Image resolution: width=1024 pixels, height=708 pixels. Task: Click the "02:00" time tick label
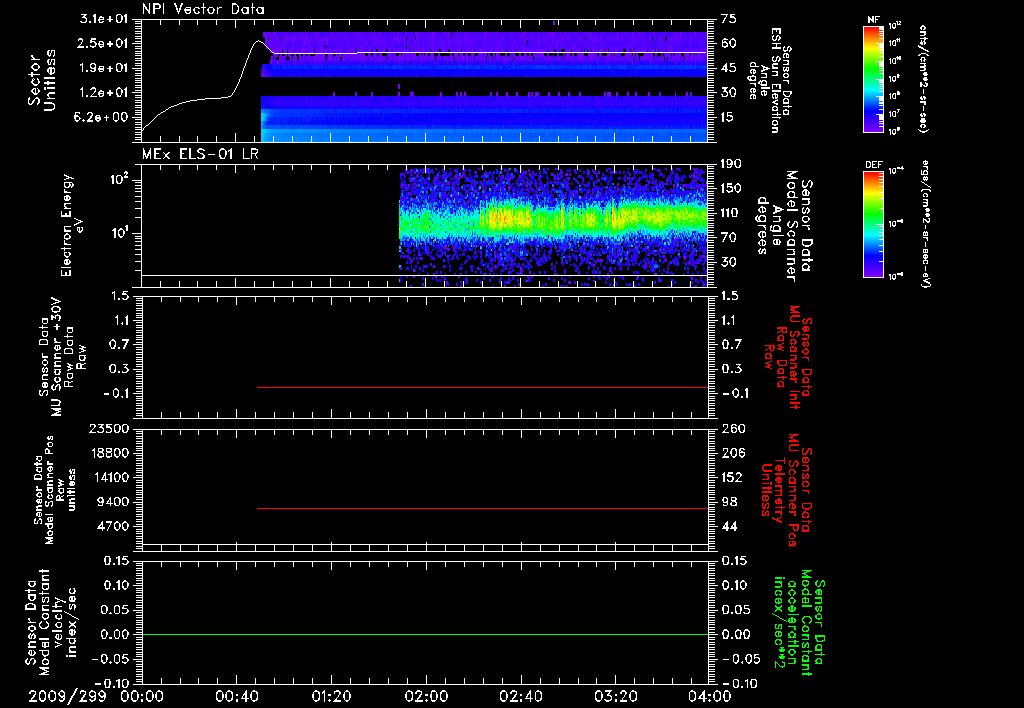426,696
